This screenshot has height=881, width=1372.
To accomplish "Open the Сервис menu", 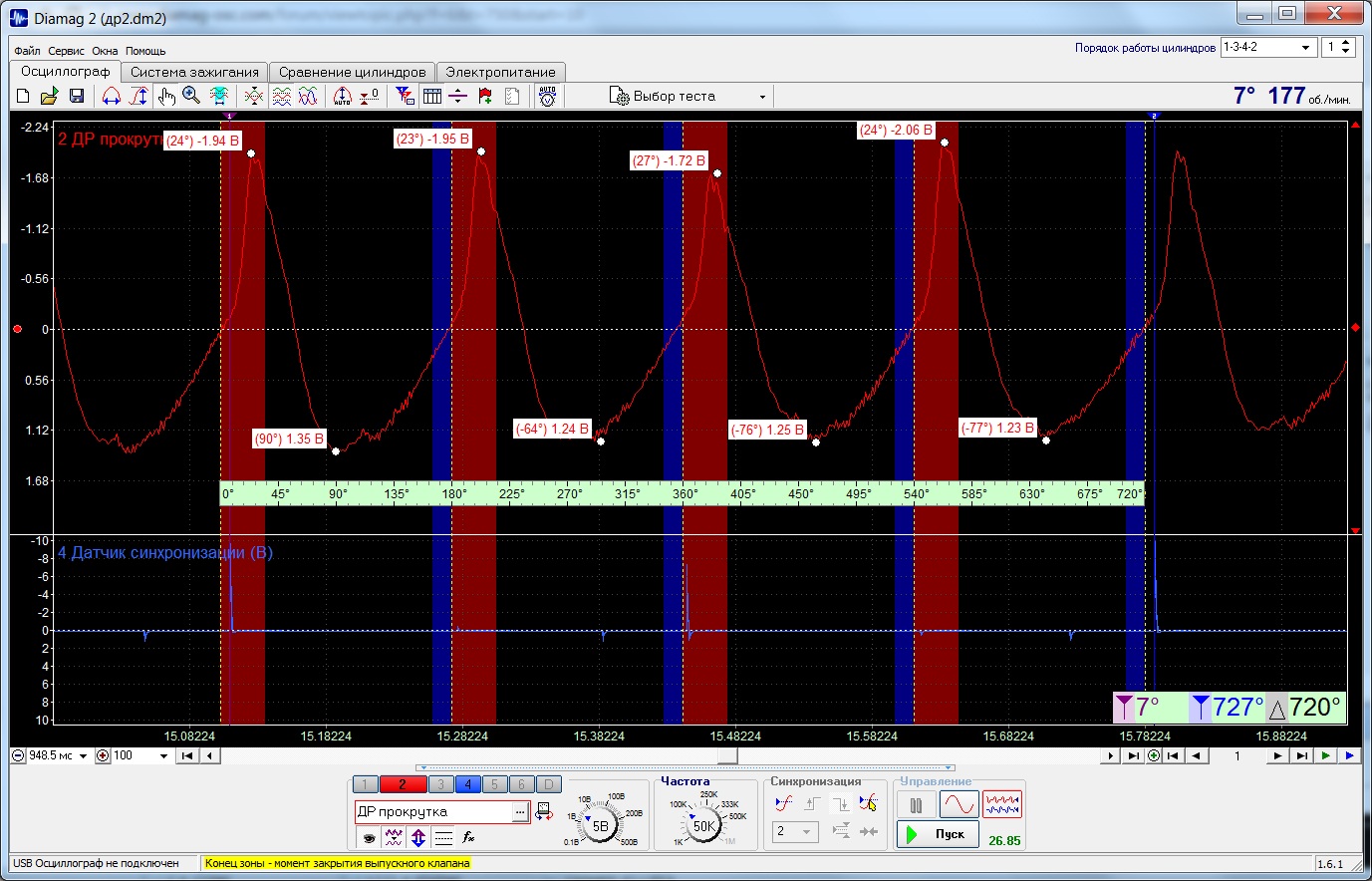I will [x=67, y=51].
